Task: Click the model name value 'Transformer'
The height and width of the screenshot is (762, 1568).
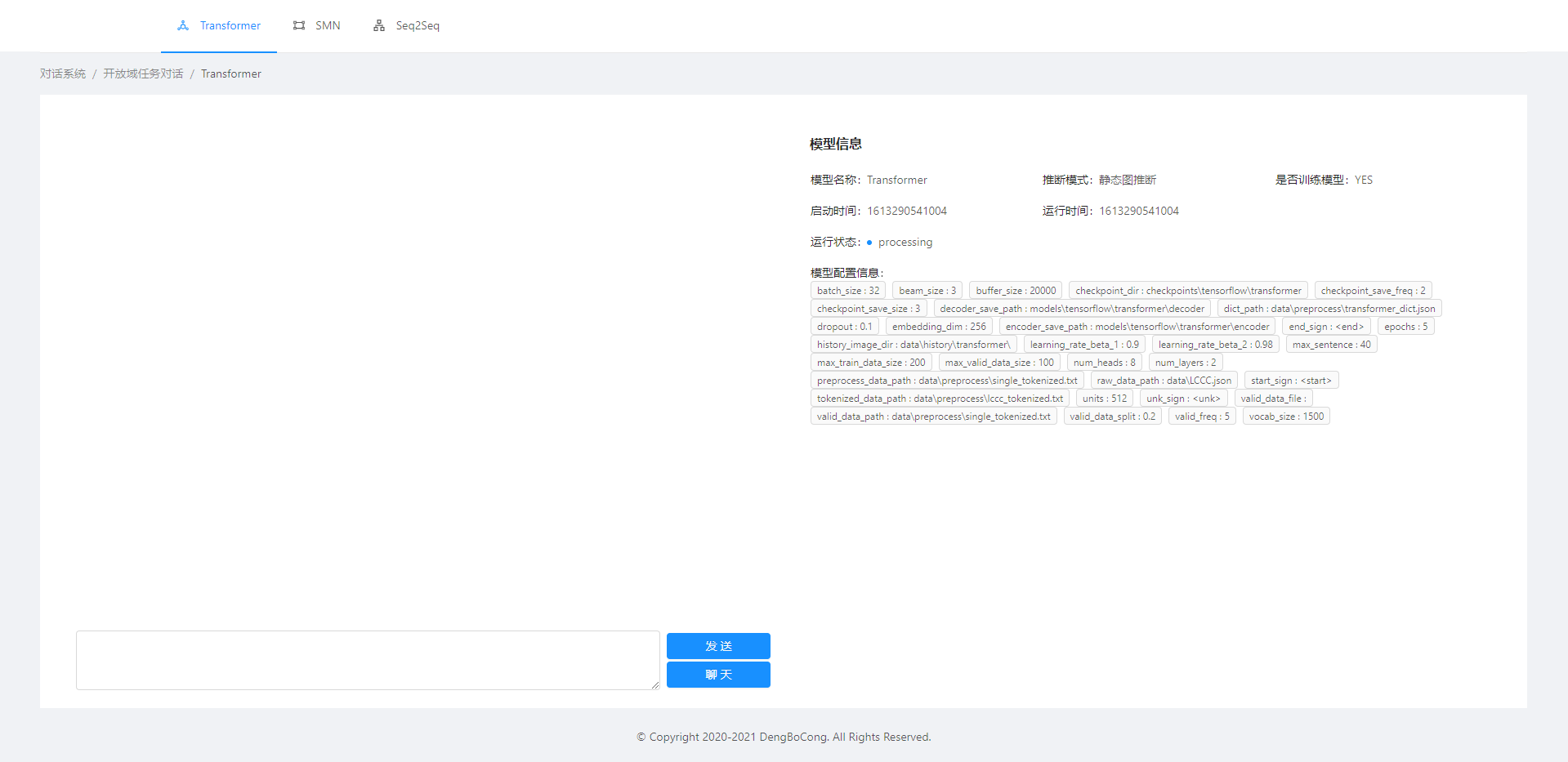Action: tap(897, 180)
